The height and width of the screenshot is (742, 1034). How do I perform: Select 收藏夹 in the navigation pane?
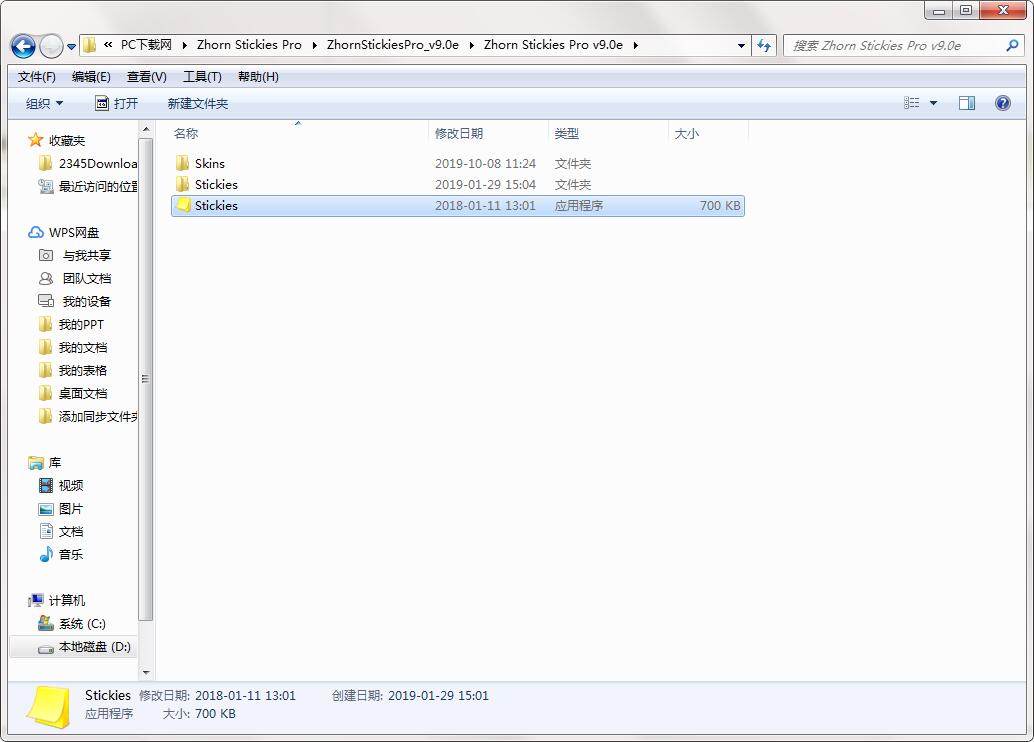[x=67, y=140]
